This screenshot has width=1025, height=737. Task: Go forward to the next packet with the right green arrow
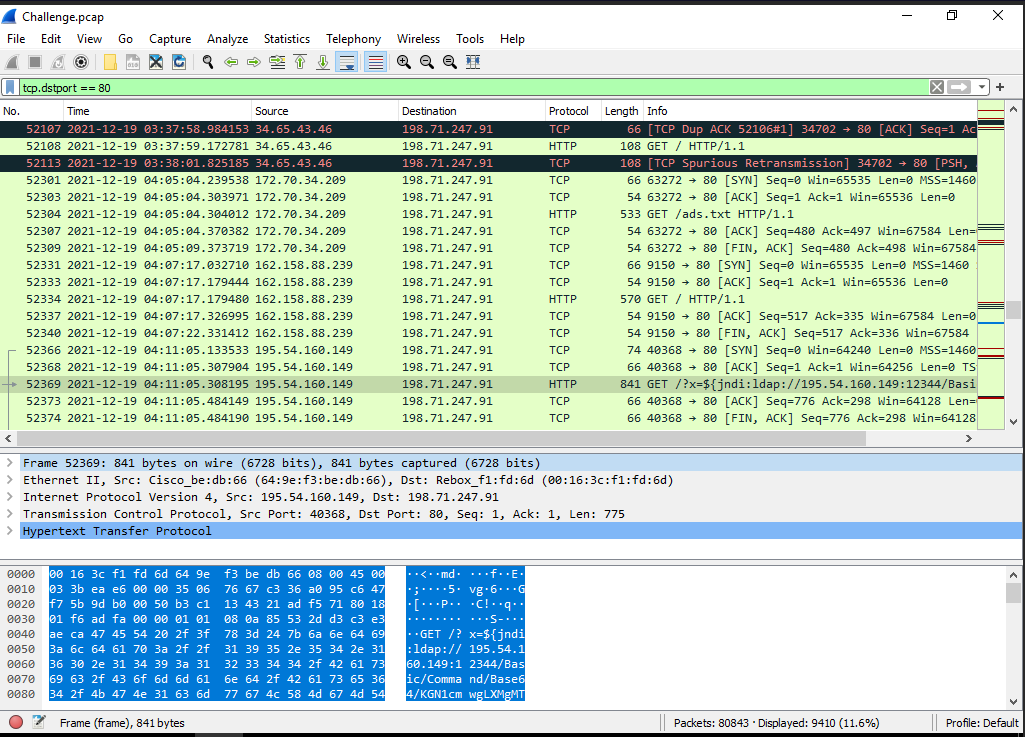click(x=254, y=62)
